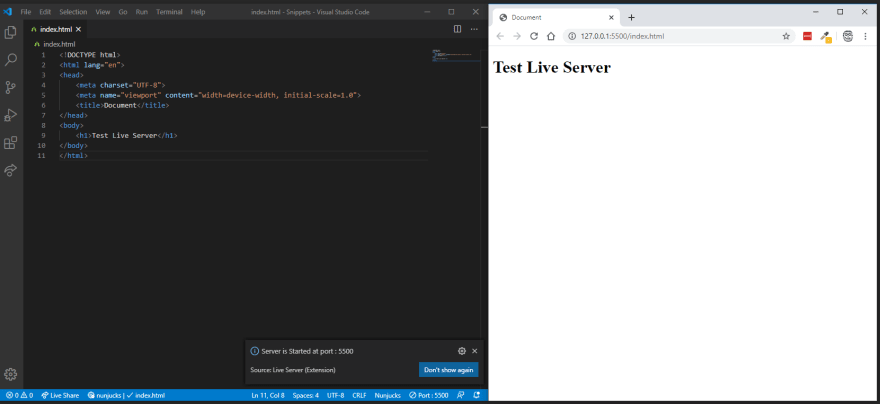Bookmark this page with star icon
880x404 pixels.
point(786,36)
